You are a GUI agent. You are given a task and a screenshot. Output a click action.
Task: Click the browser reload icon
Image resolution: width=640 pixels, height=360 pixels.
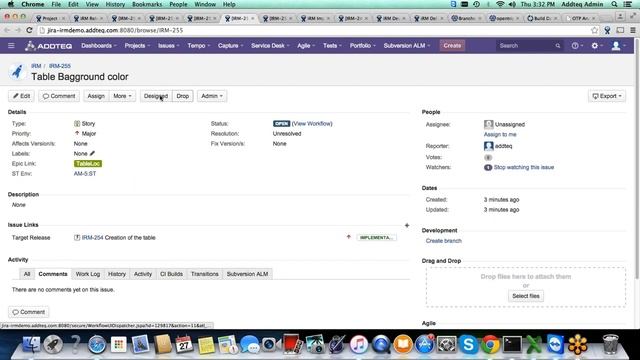coord(29,30)
